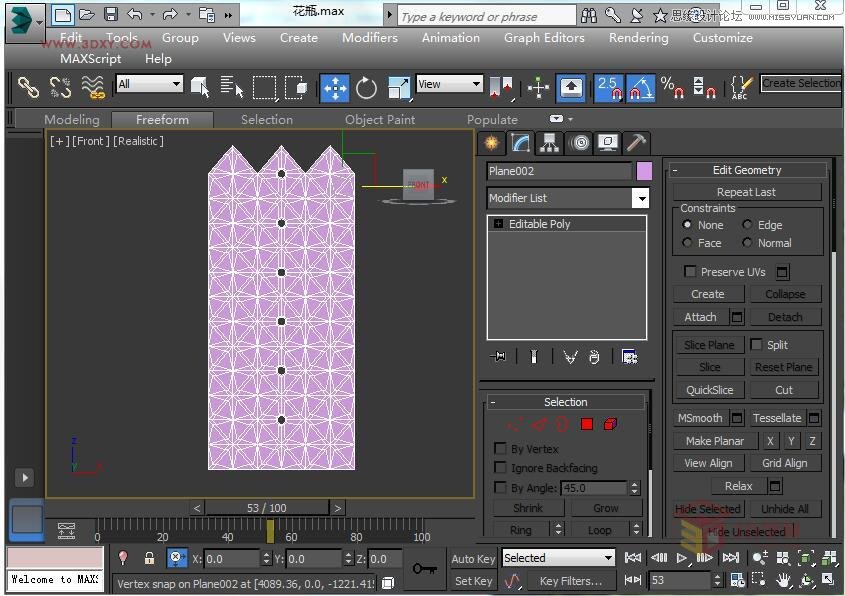
Task: Click the Attach button
Action: 700,317
